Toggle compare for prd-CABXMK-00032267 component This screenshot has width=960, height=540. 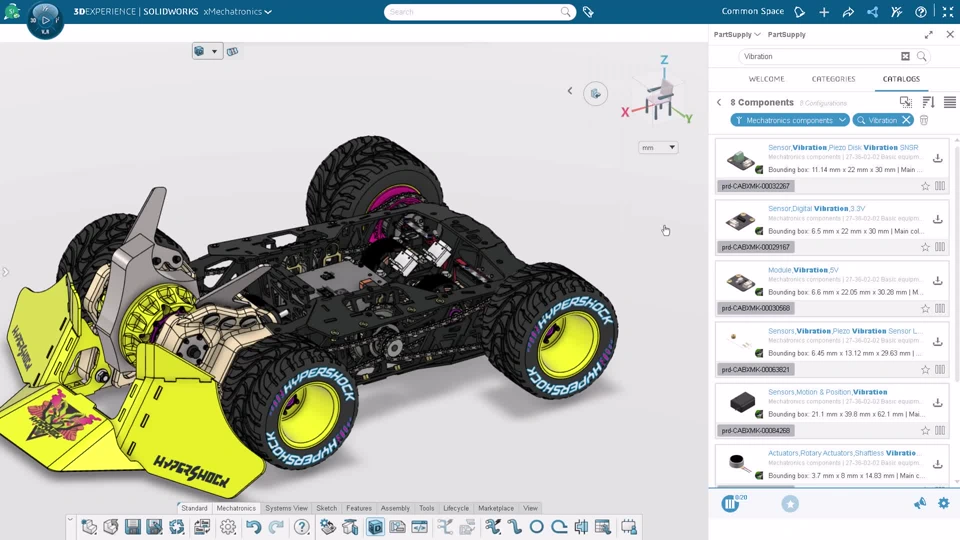940,186
